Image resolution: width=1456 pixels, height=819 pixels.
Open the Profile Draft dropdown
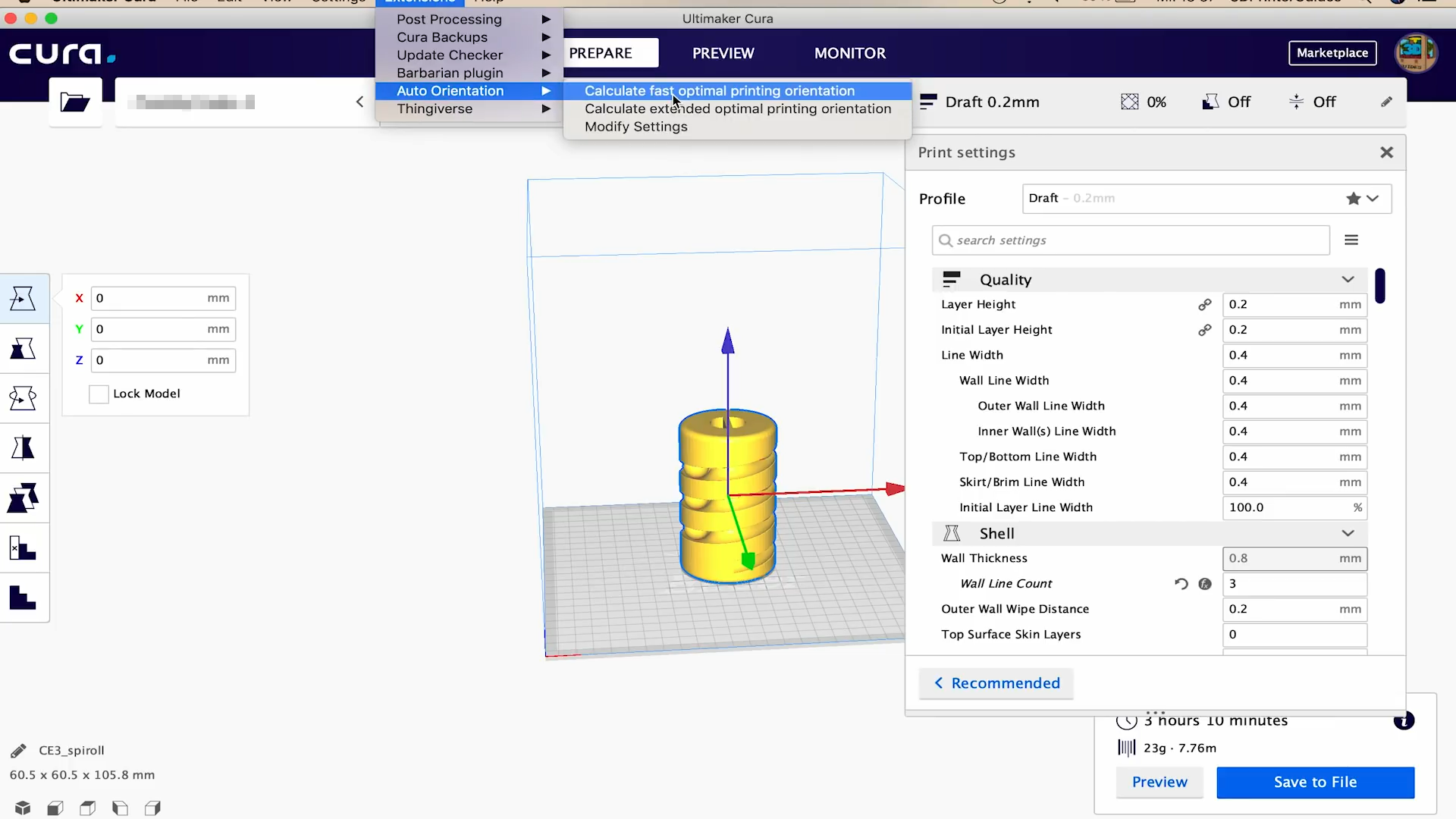point(1207,199)
